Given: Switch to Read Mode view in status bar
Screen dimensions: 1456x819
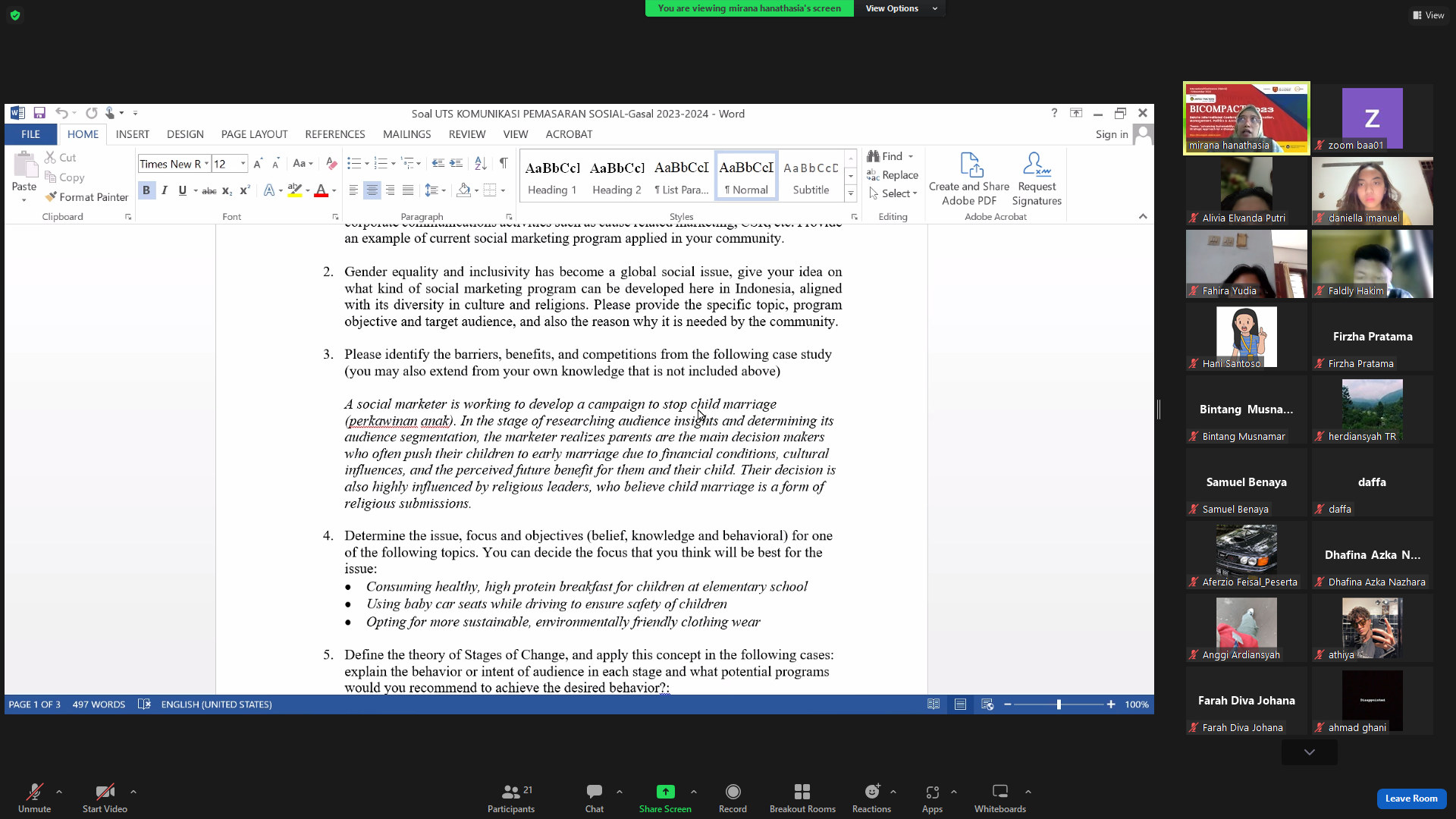Looking at the screenshot, I should click(934, 704).
